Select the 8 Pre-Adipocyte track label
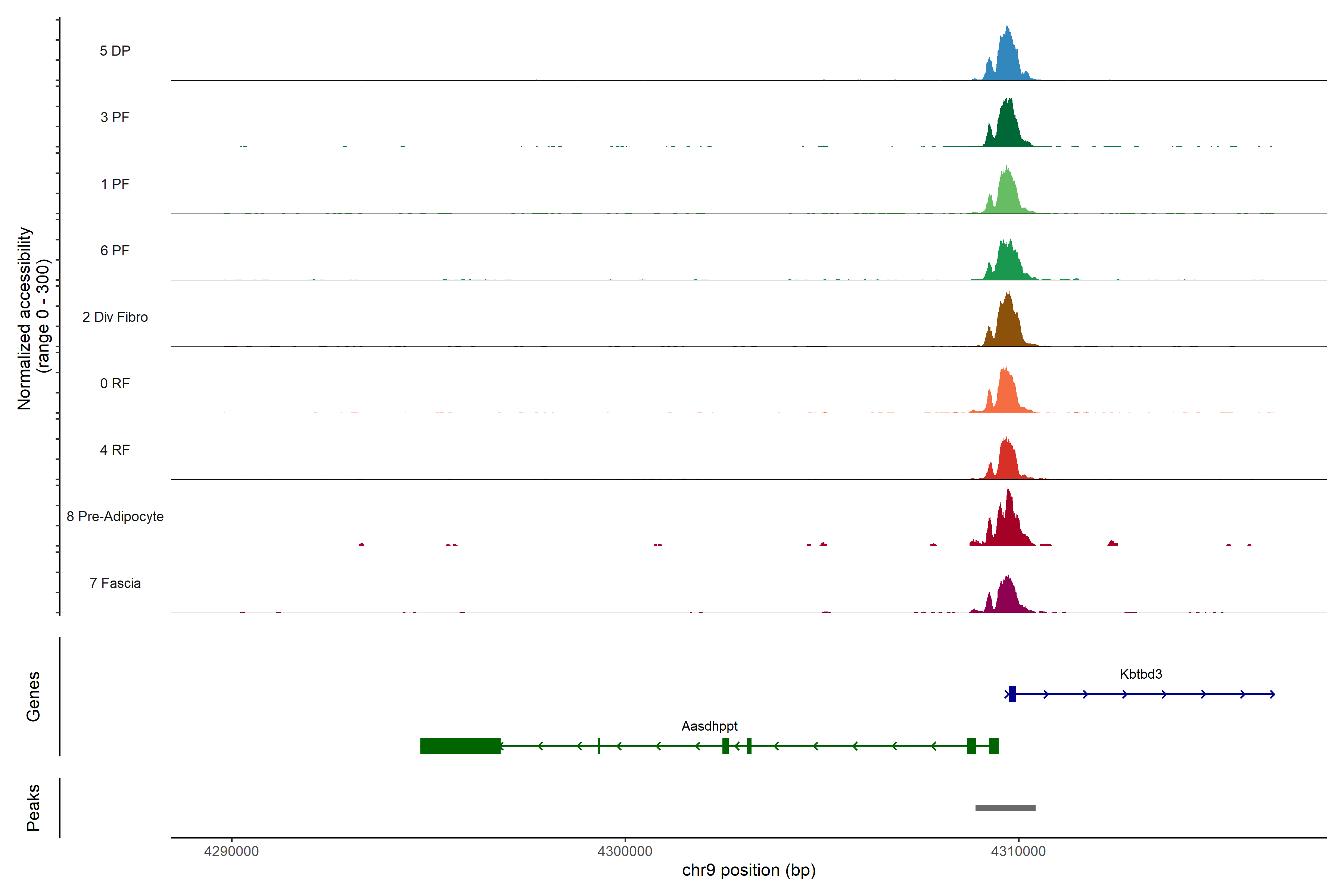1344x896 pixels. tap(115, 517)
